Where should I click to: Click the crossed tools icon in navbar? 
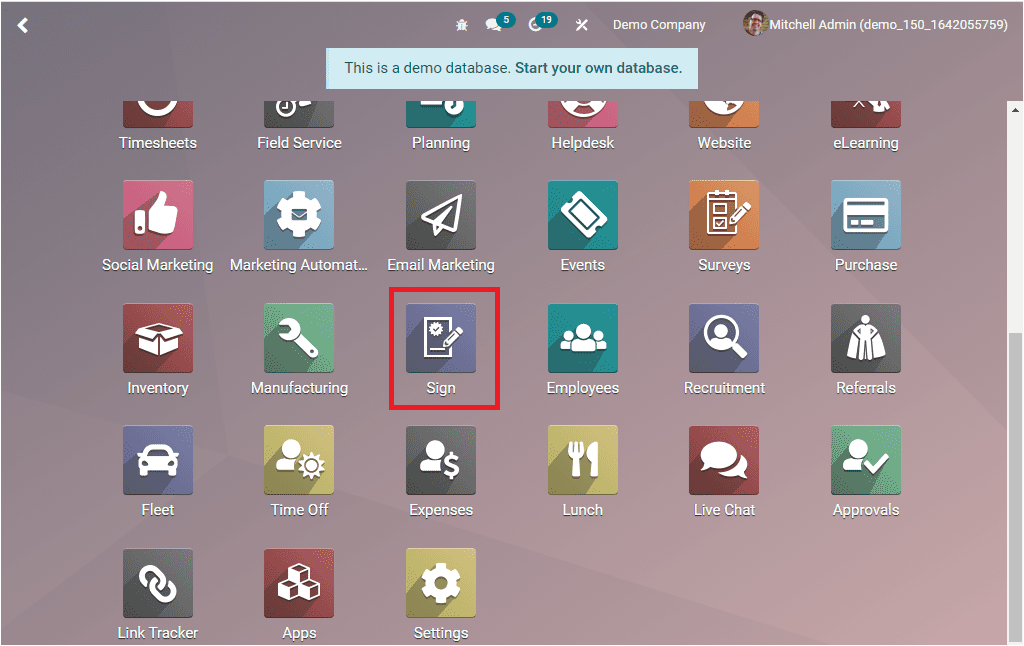coord(581,25)
